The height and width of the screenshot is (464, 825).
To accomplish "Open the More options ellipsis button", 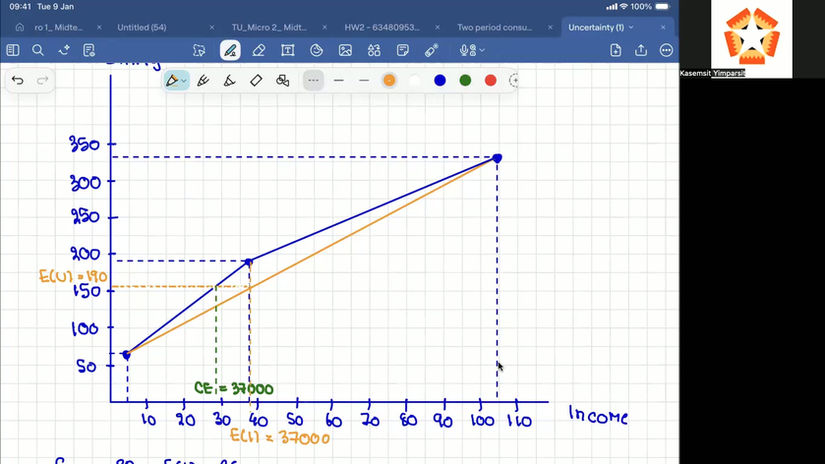I will coord(666,50).
